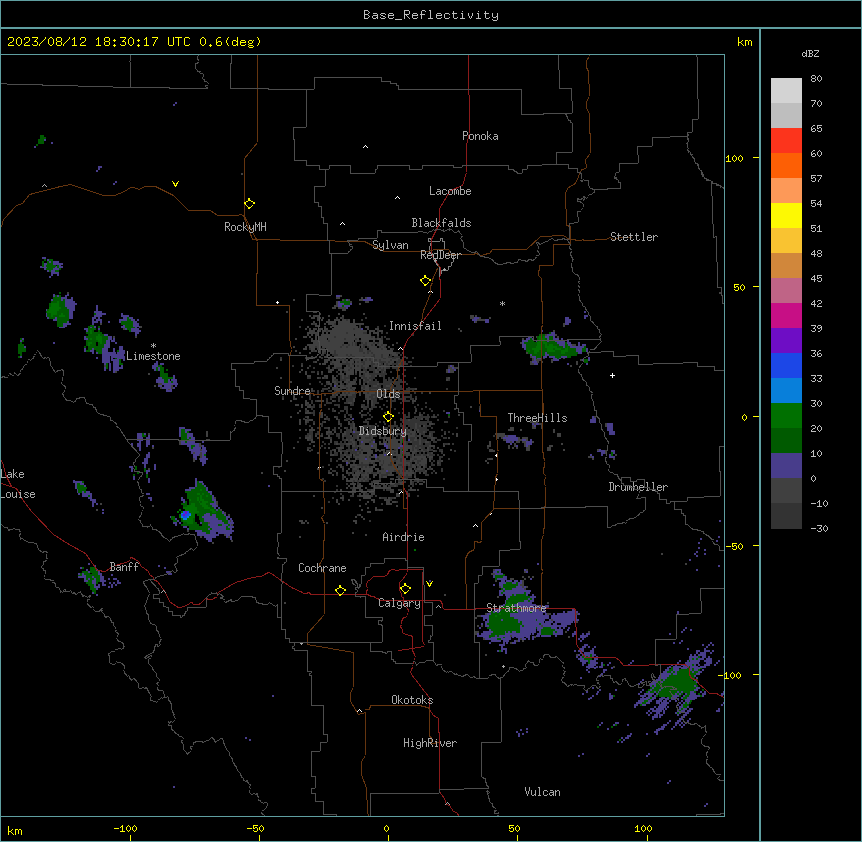Click the yellow v marker east of Calgary
This screenshot has height=842, width=862.
pyautogui.click(x=429, y=584)
